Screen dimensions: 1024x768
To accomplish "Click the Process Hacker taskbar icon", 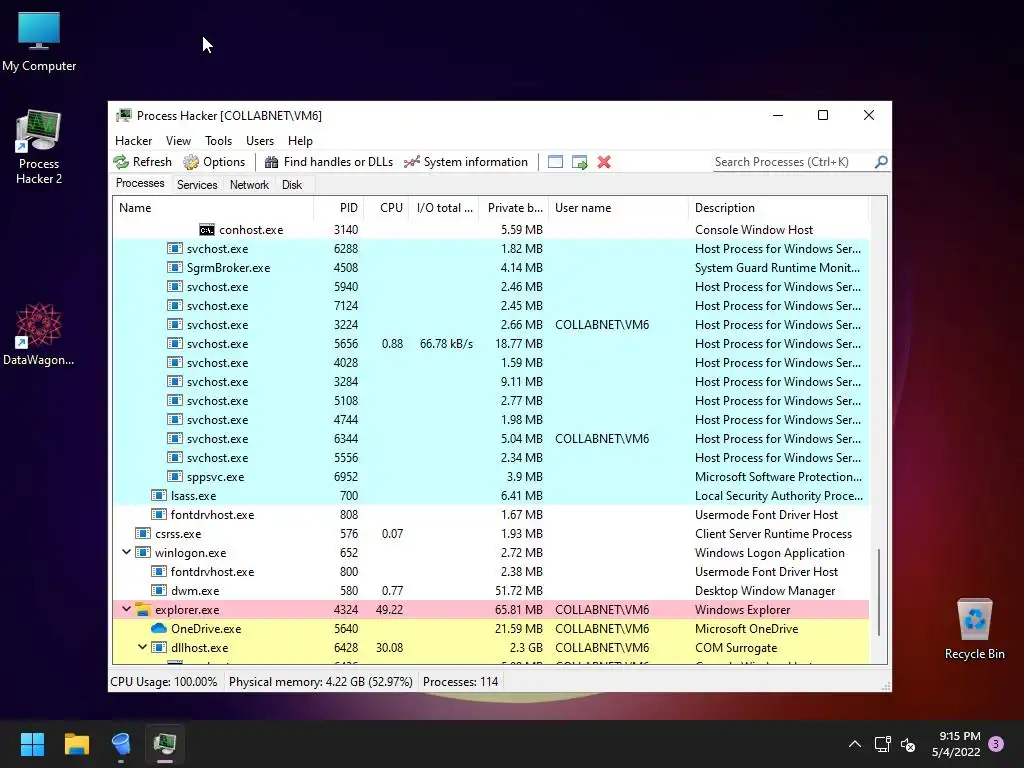I will point(165,744).
